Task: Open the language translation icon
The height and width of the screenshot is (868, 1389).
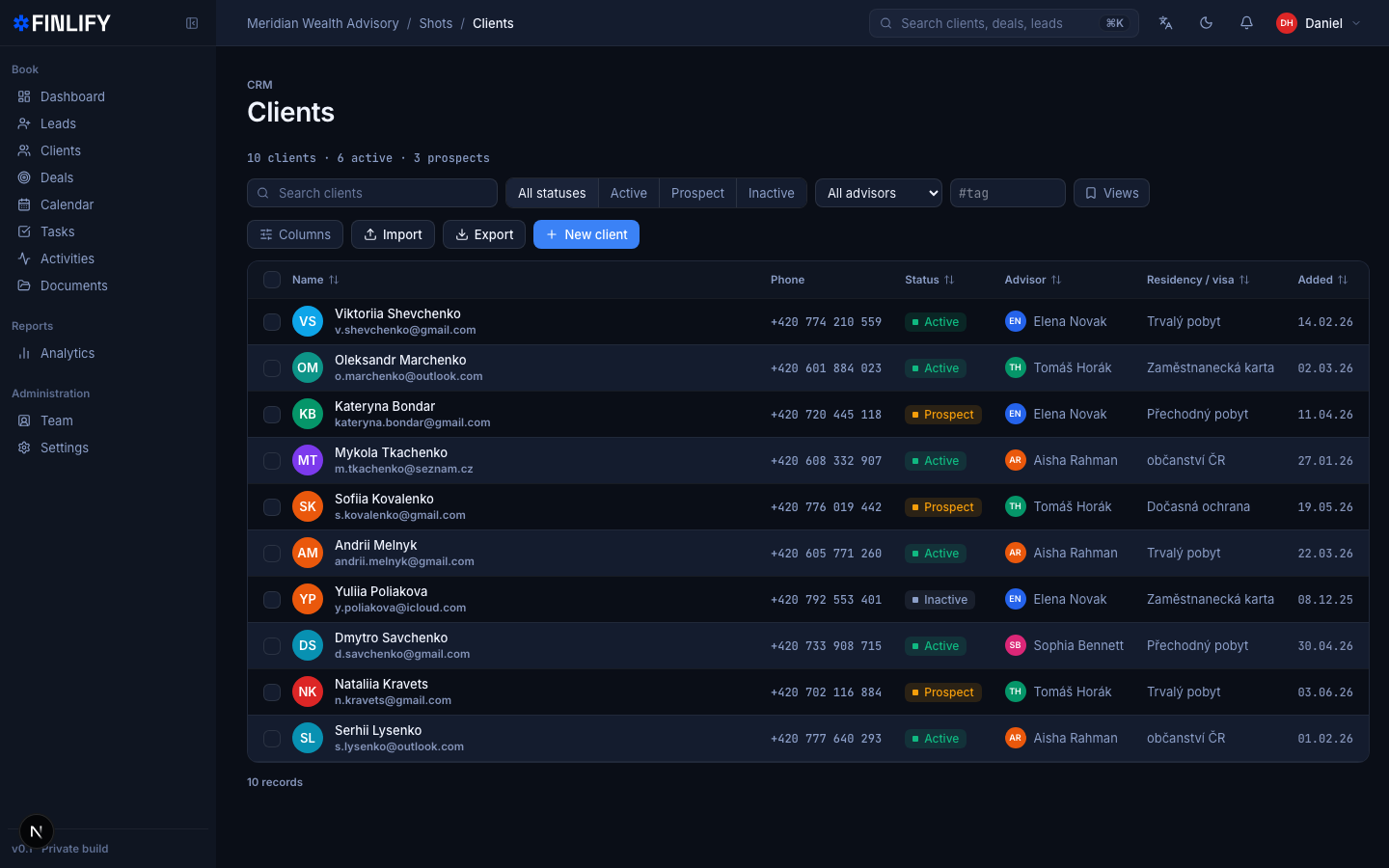Action: point(1165,23)
